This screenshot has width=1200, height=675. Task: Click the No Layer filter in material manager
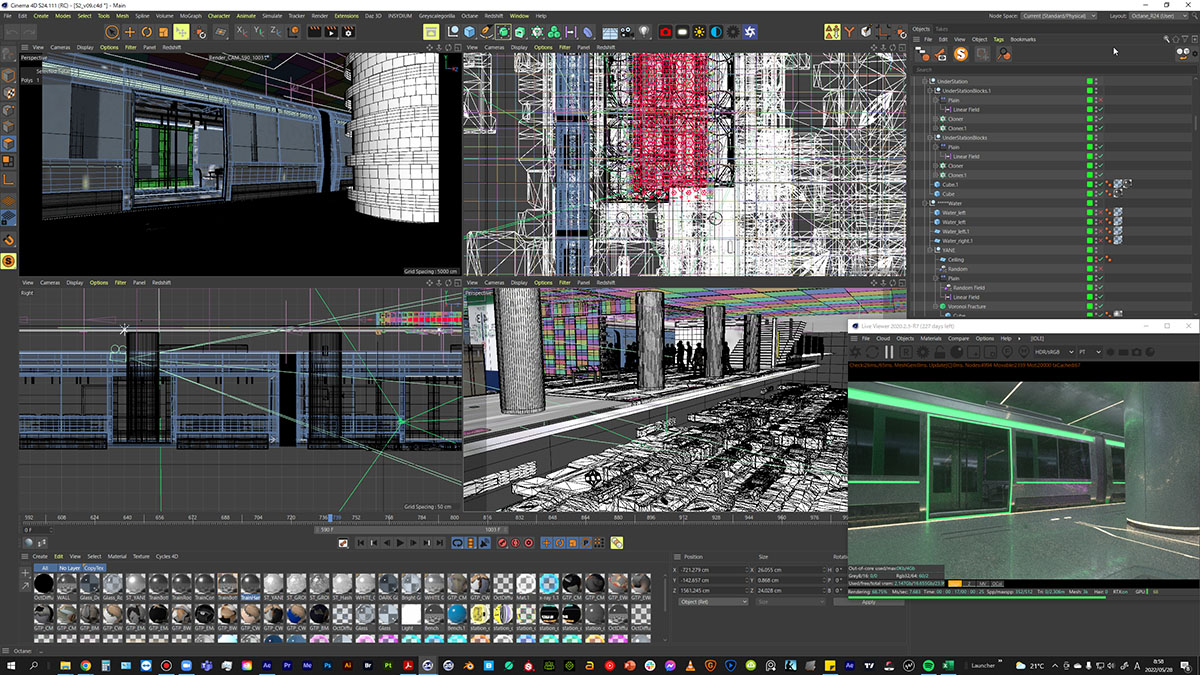point(69,568)
